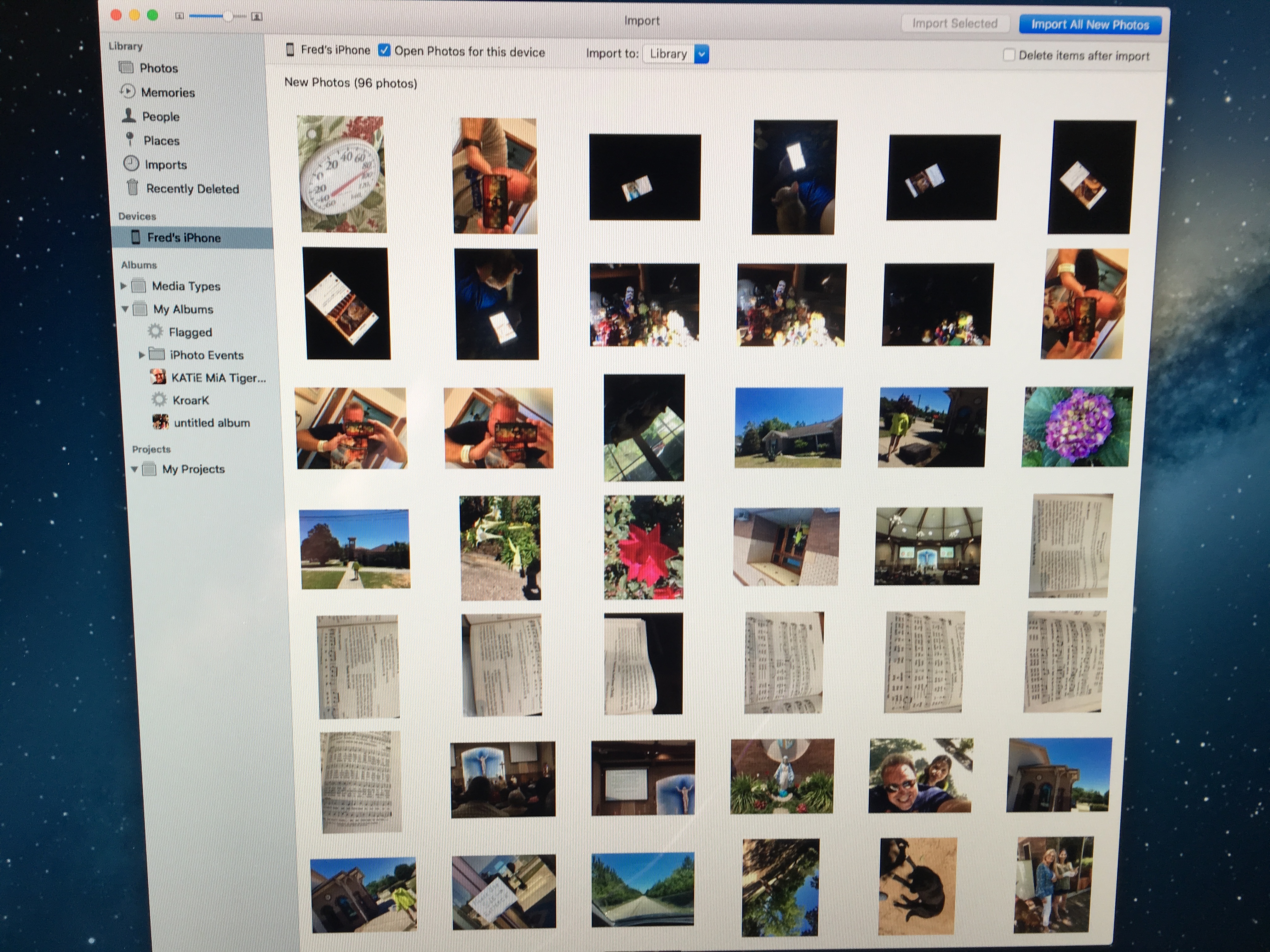
Task: Collapse the My Albums disclosure triangle
Action: (125, 309)
